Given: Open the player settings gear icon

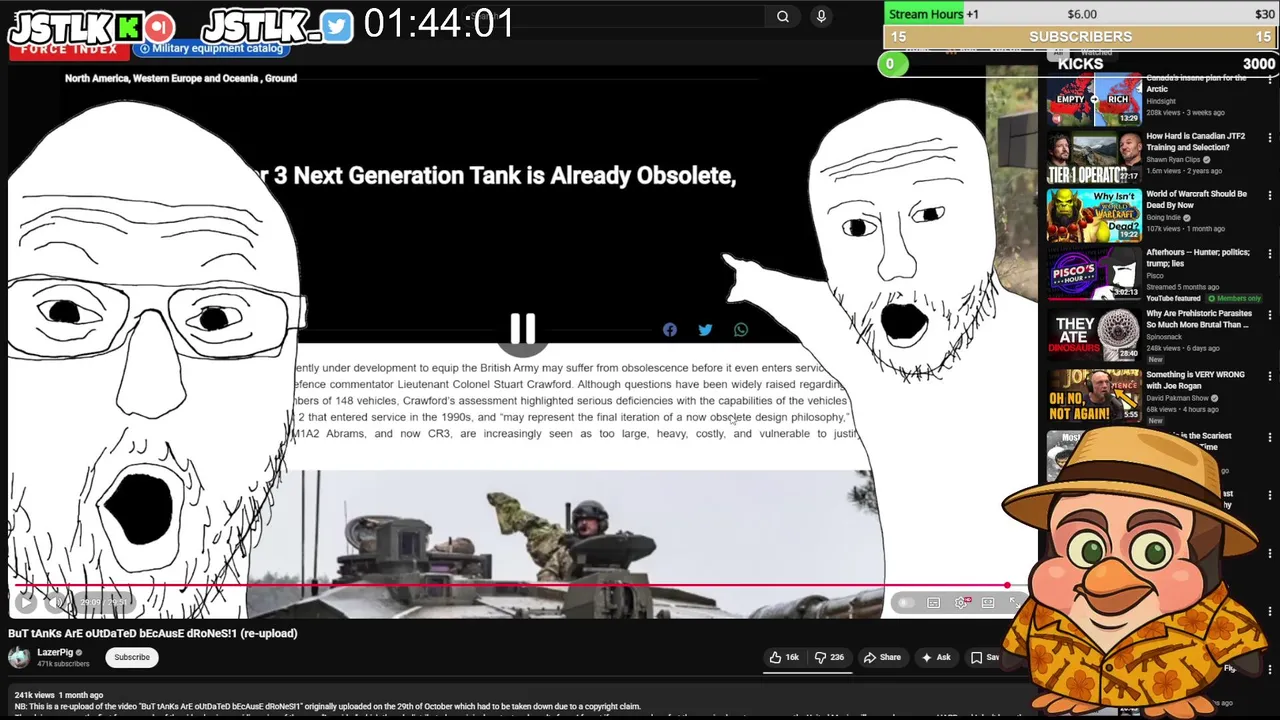Looking at the screenshot, I should 962,602.
